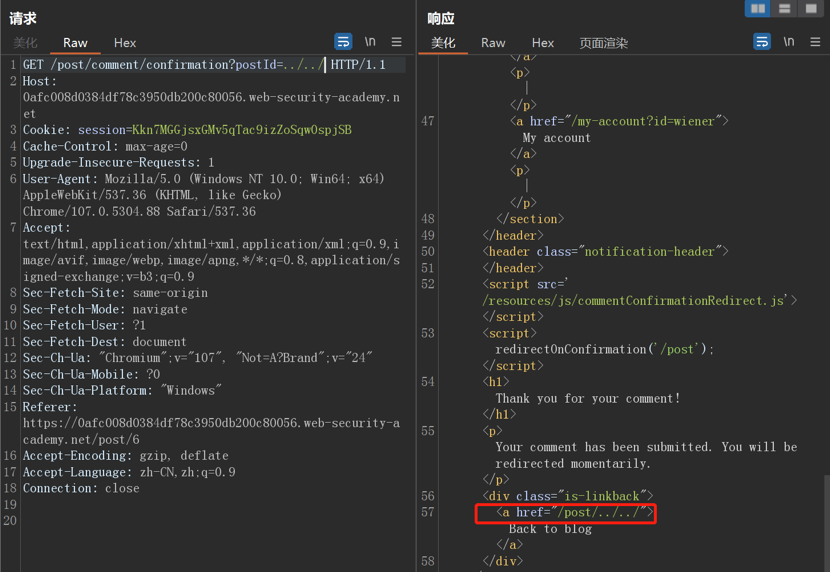Click 'Thank you for your comment!' text

pos(588,398)
